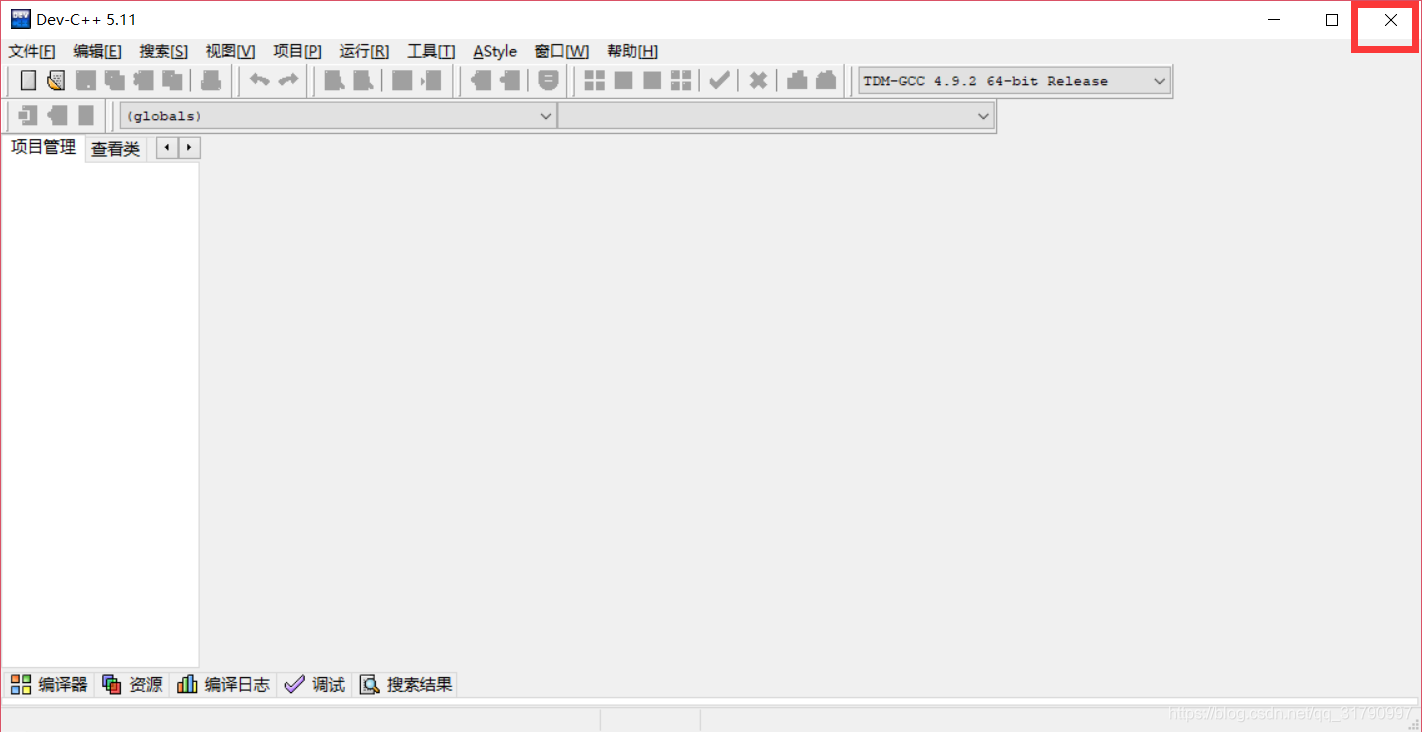Open the 搜索结果 bottom tab

tap(406, 685)
